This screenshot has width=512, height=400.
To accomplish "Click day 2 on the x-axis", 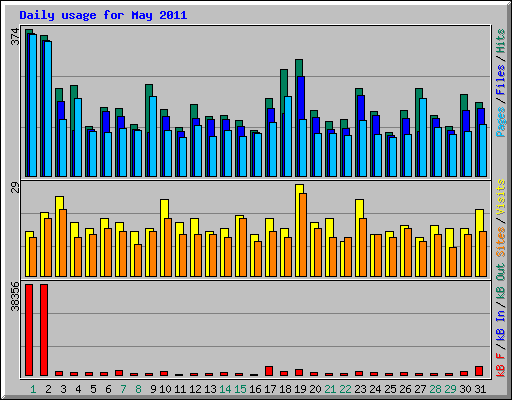I will [48, 389].
